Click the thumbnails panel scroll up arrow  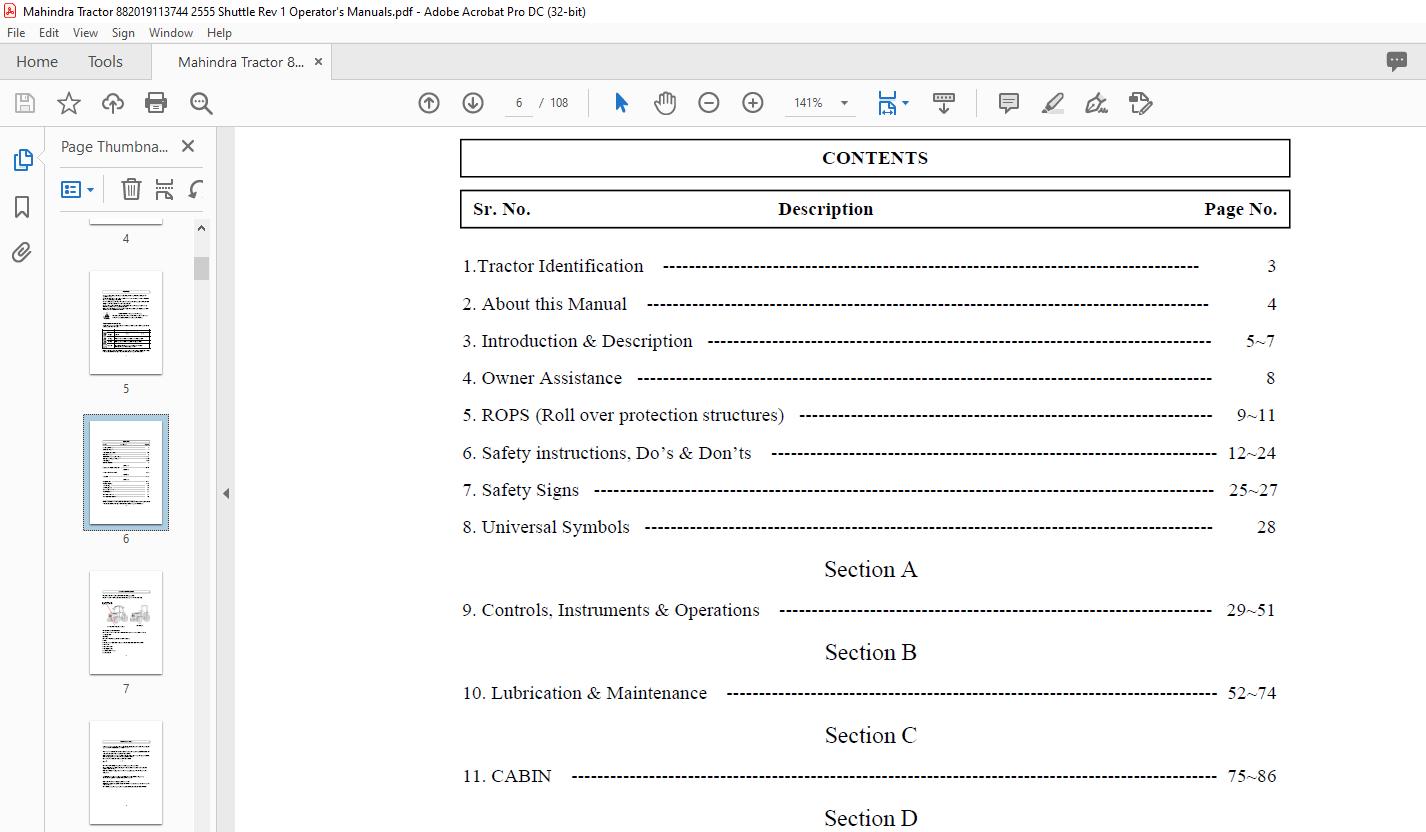point(201,229)
